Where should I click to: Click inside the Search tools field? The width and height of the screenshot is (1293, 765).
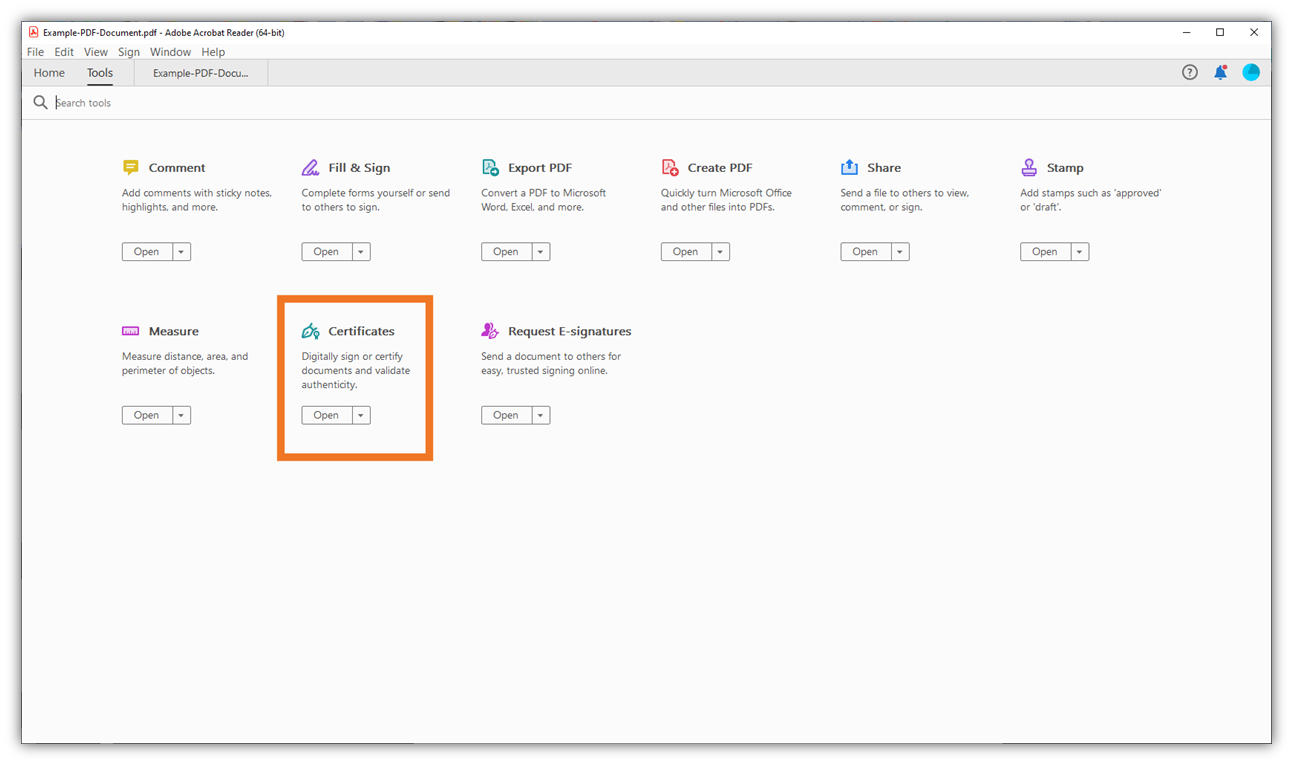pyautogui.click(x=120, y=101)
